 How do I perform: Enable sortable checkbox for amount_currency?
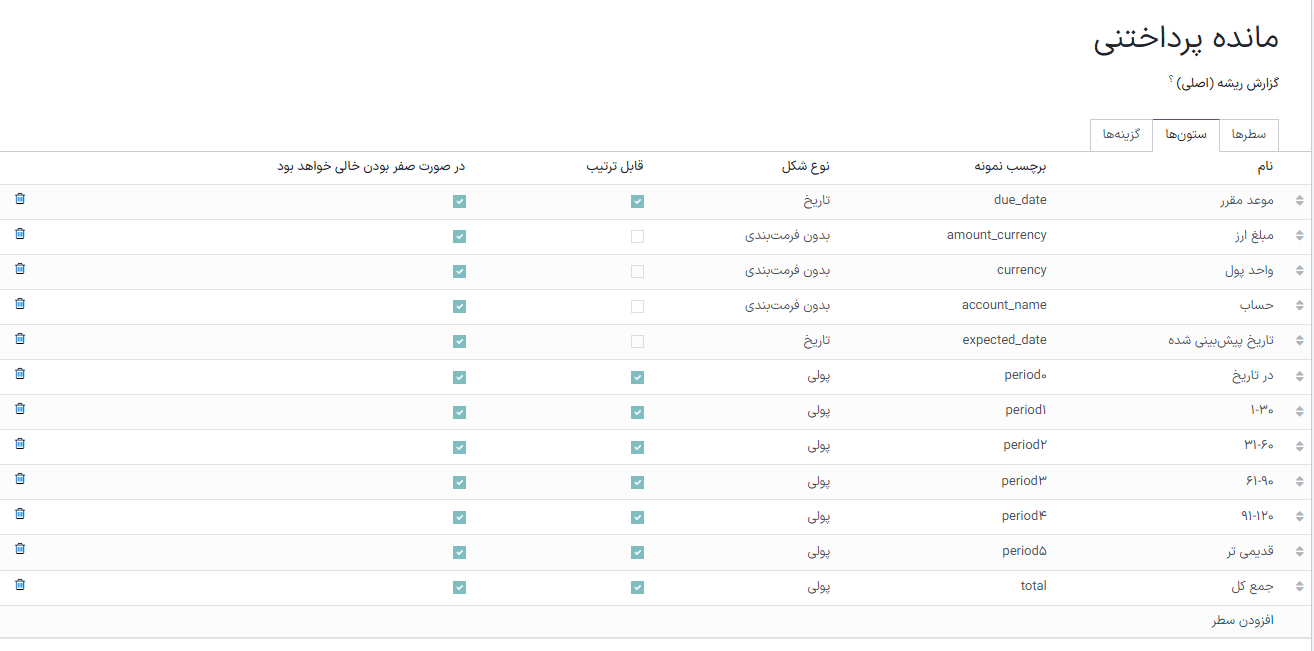tap(638, 237)
